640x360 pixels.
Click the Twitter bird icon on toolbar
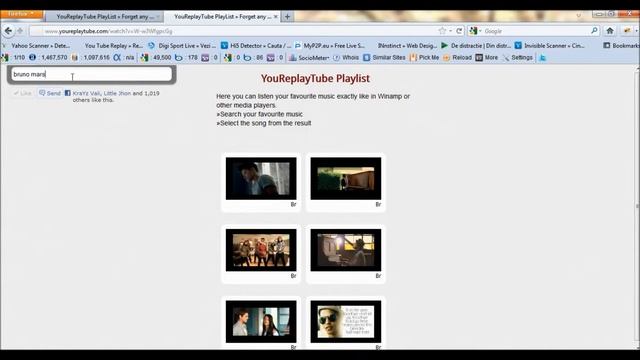click(542, 58)
